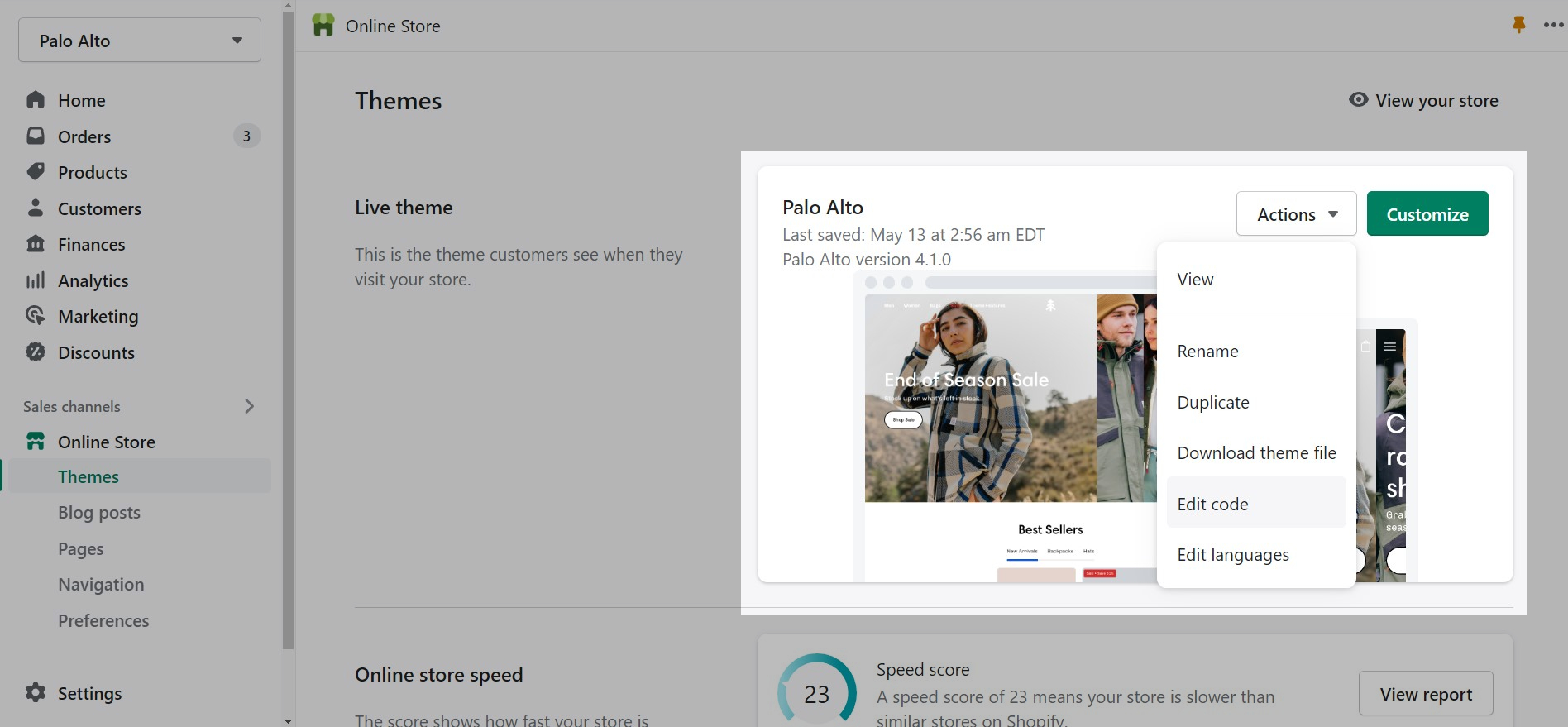Click the sidebar vertical scrollbar
Image resolution: width=1568 pixels, height=727 pixels.
click(x=288, y=331)
